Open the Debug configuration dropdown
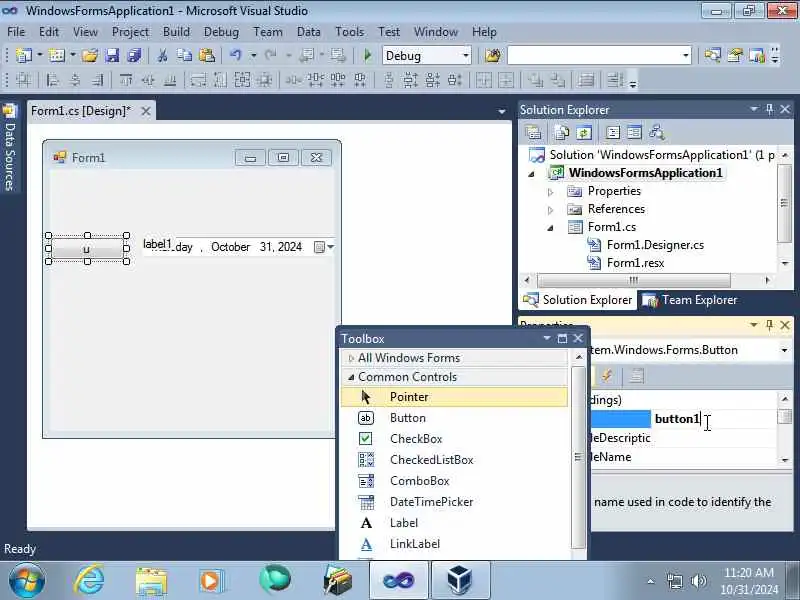This screenshot has height=600, width=800. tap(465, 55)
